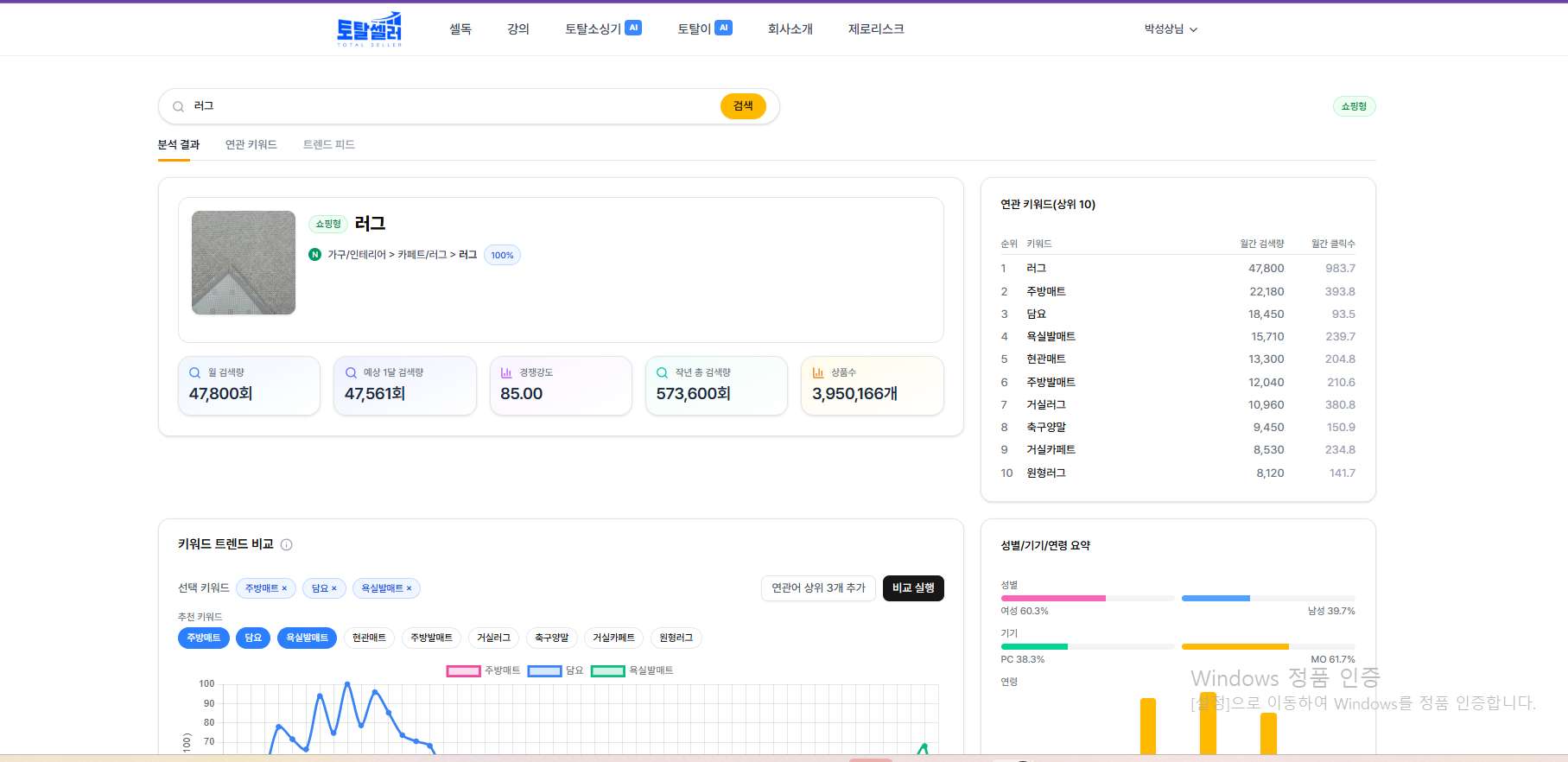Click 담요 in the related keywords table

click(1036, 314)
